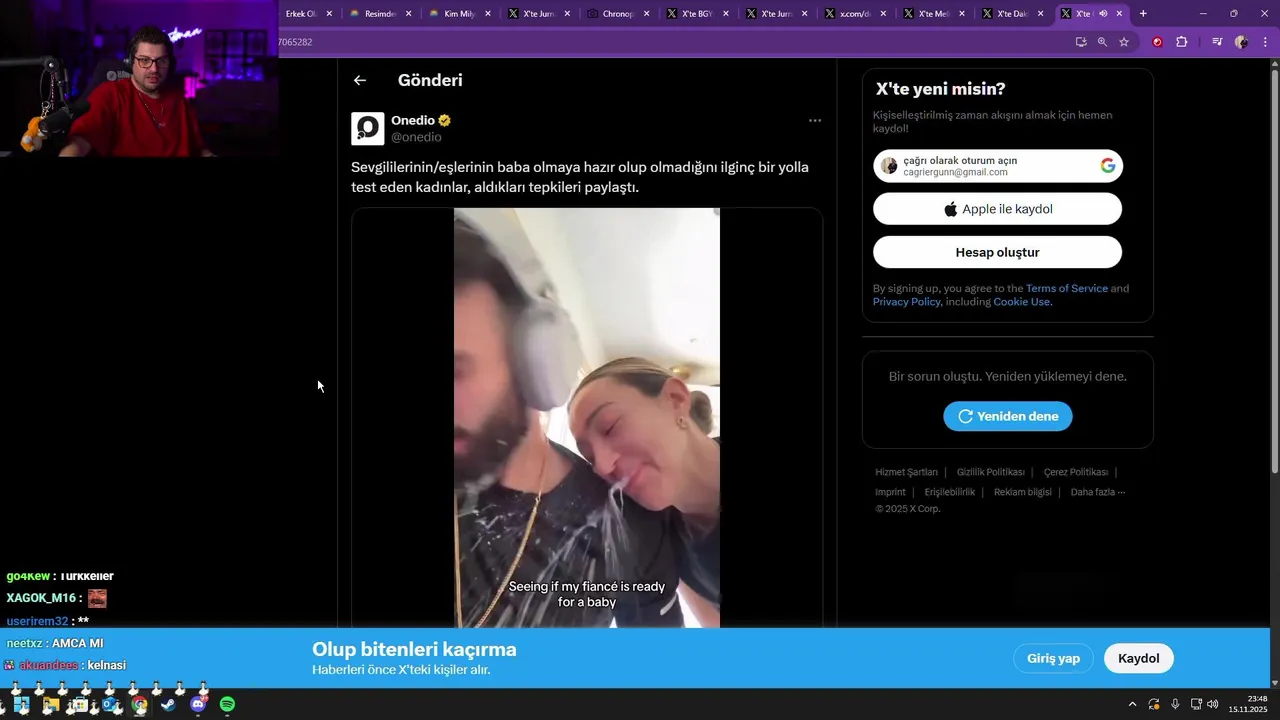Open the Cookie Use link
Image resolution: width=1280 pixels, height=720 pixels.
1021,302
